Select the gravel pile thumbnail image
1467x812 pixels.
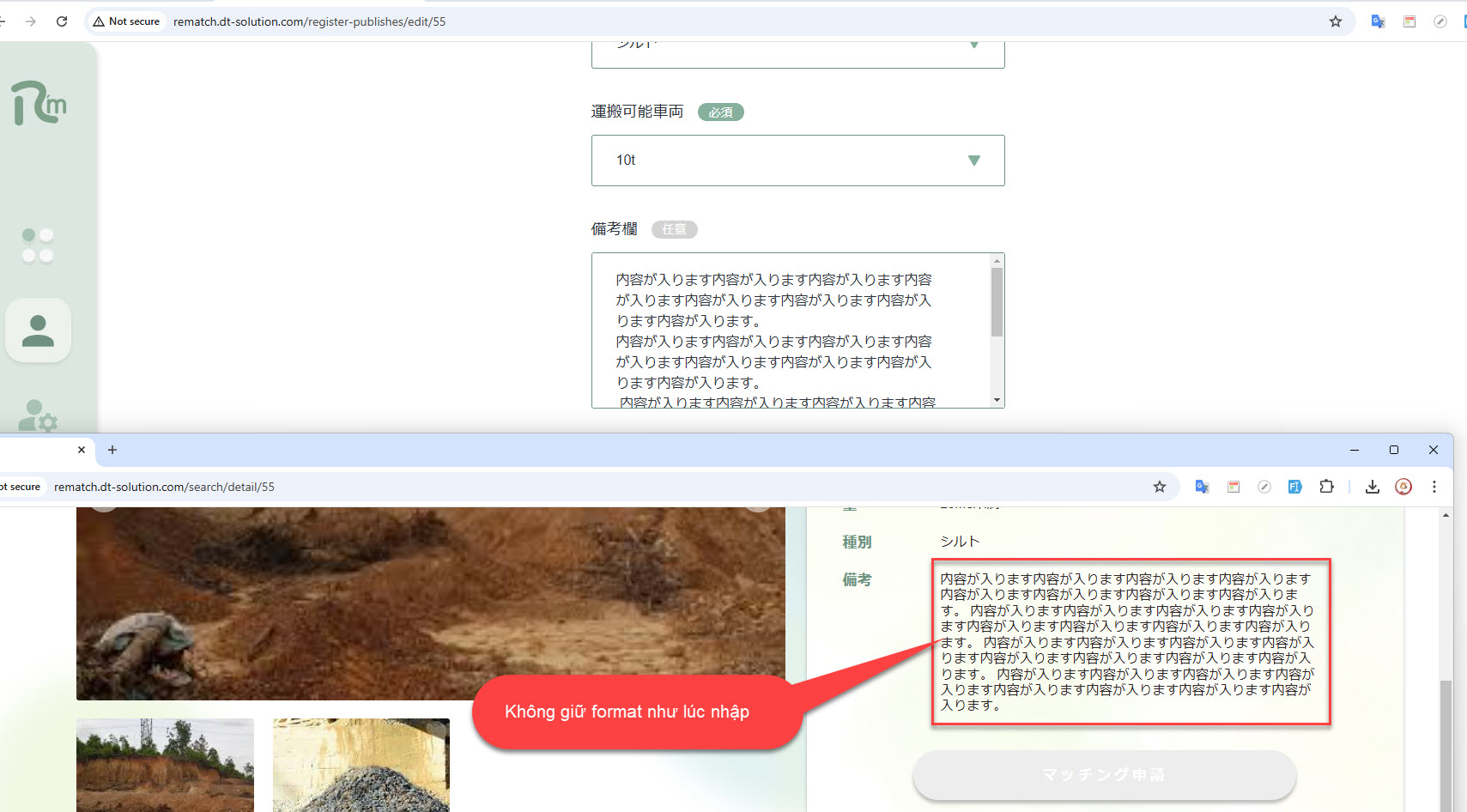(361, 765)
